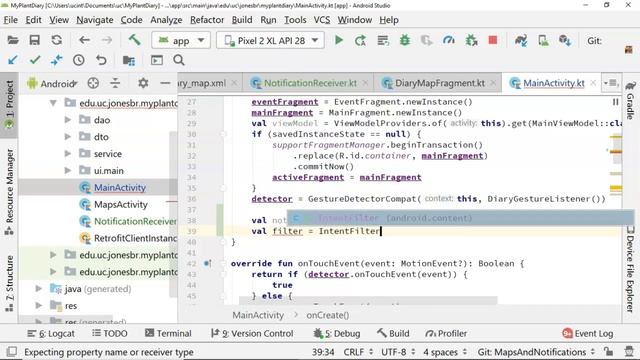
Task: Click the Collapse All icon in Project panel
Action: [115, 83]
